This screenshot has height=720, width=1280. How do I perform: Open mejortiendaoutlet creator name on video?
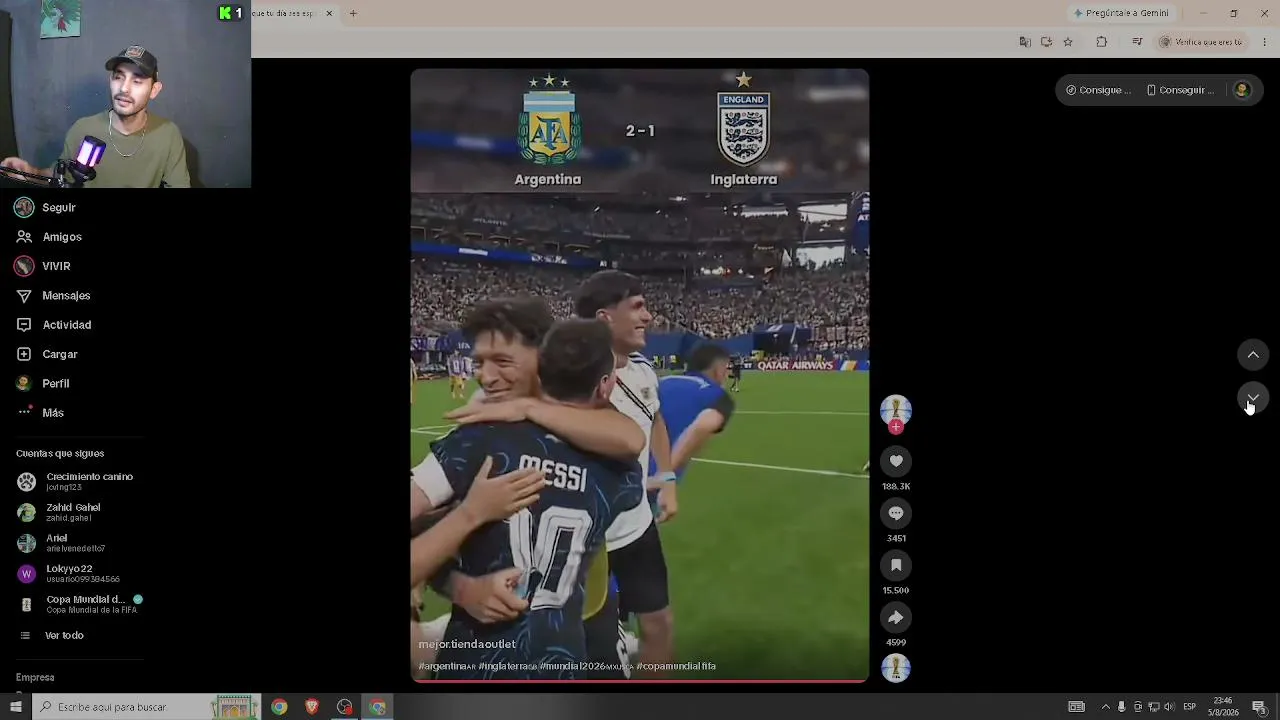(467, 644)
